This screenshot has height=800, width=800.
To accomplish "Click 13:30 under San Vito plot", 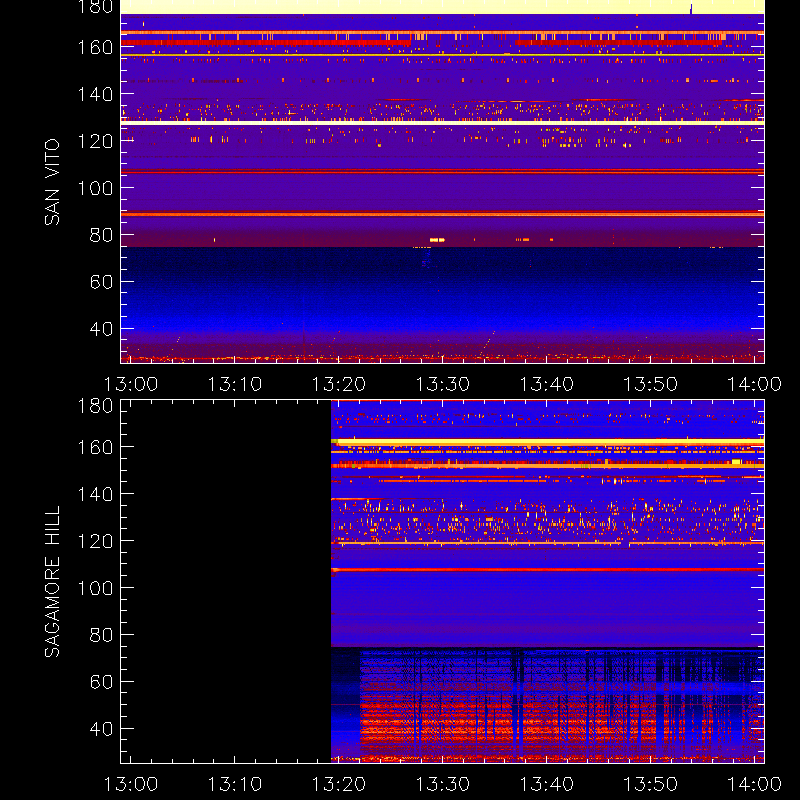I will 443,384.
